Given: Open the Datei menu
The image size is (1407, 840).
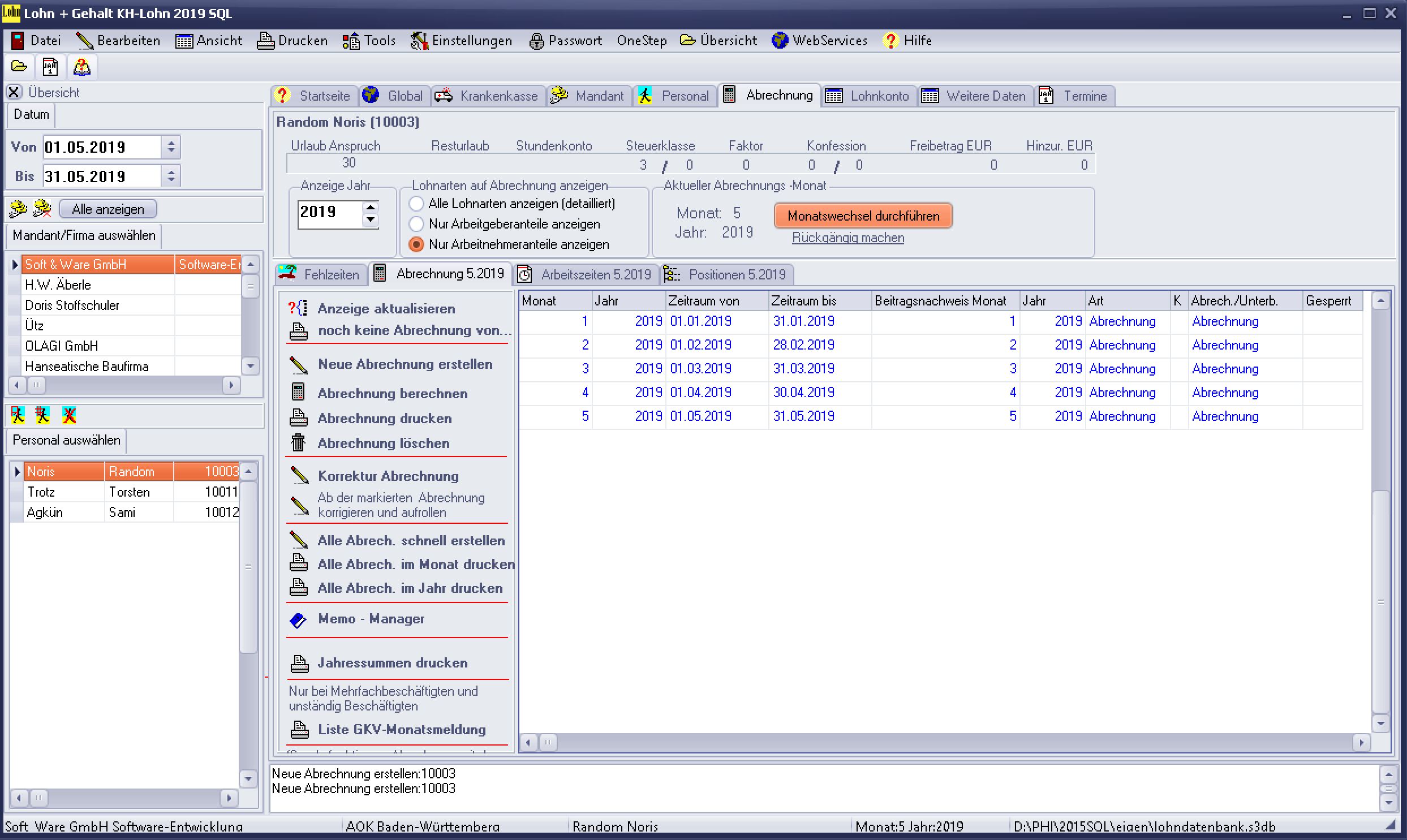Looking at the screenshot, I should coord(36,40).
